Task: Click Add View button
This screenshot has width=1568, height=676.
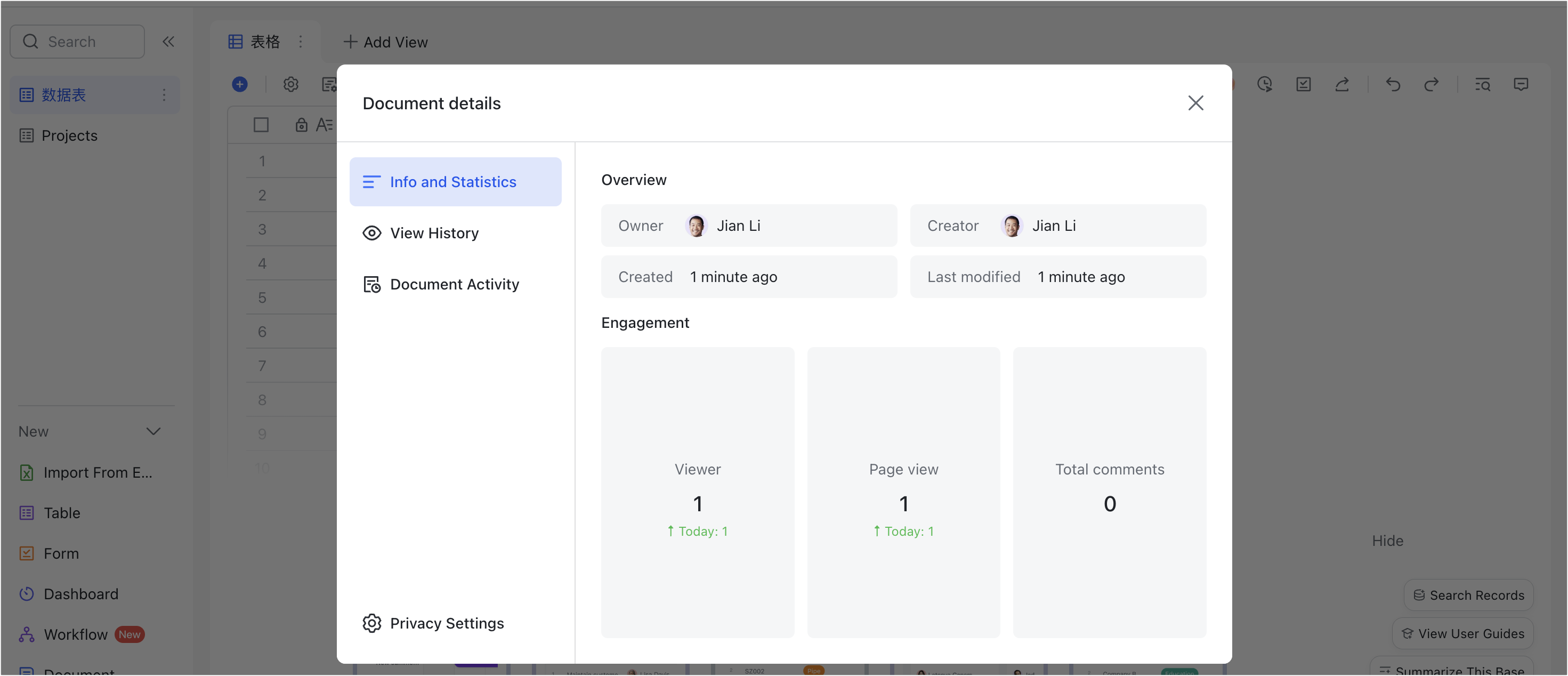Action: pyautogui.click(x=386, y=42)
